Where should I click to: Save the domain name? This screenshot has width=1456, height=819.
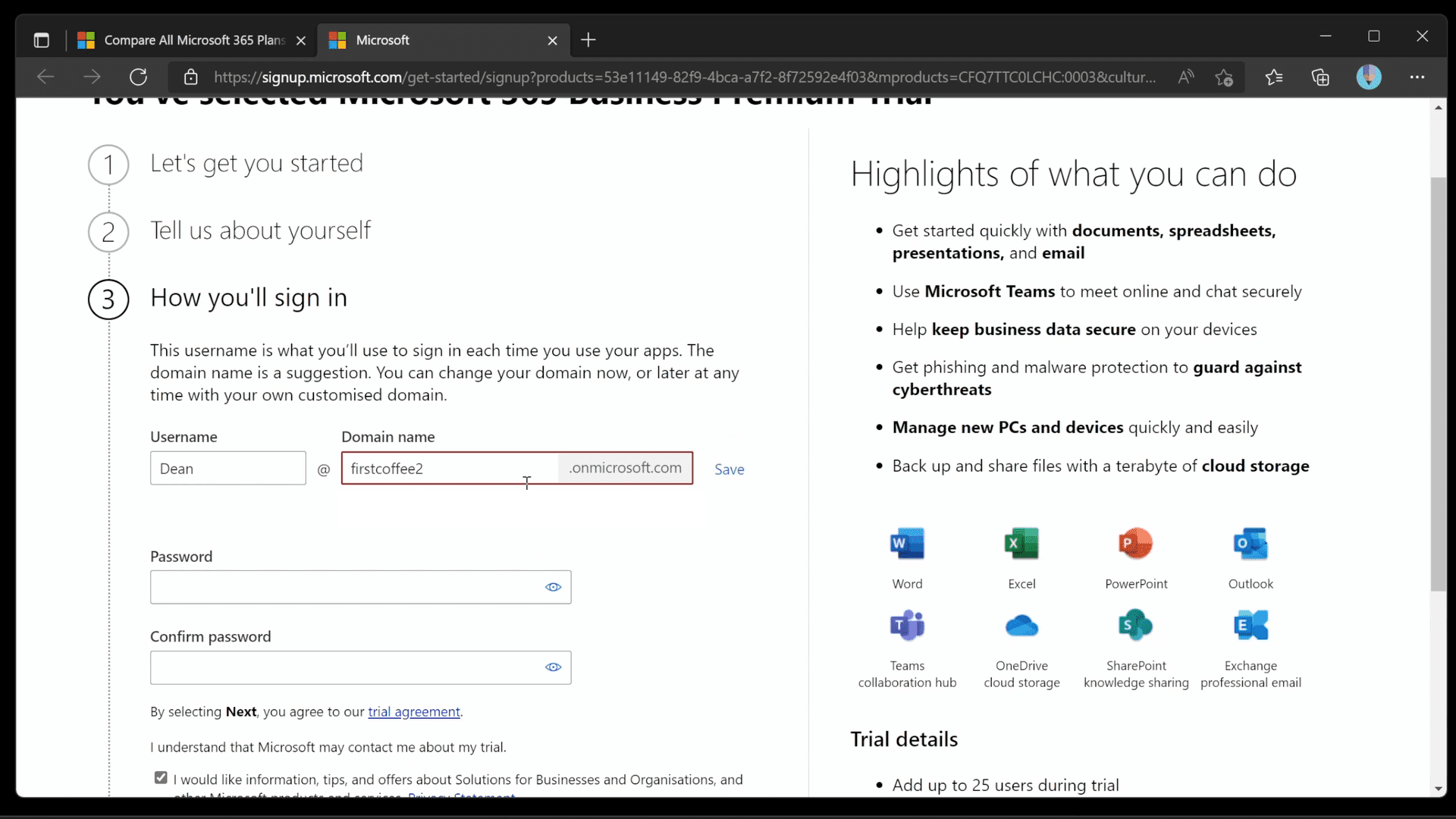pyautogui.click(x=729, y=469)
